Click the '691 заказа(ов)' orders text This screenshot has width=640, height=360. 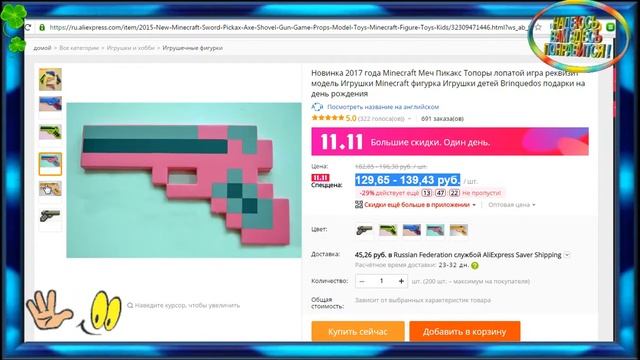(x=442, y=119)
